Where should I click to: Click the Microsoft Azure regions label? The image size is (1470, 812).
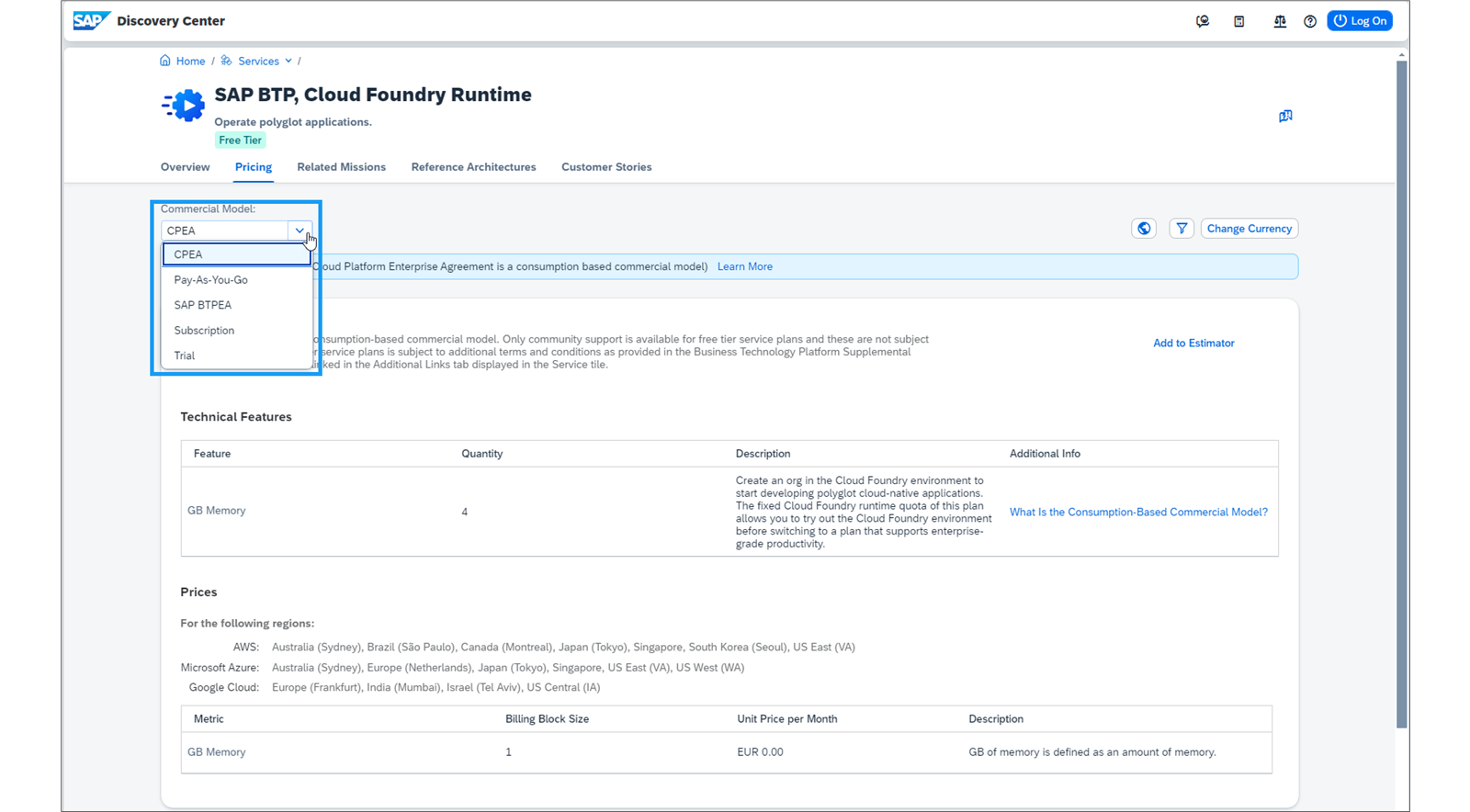220,668
